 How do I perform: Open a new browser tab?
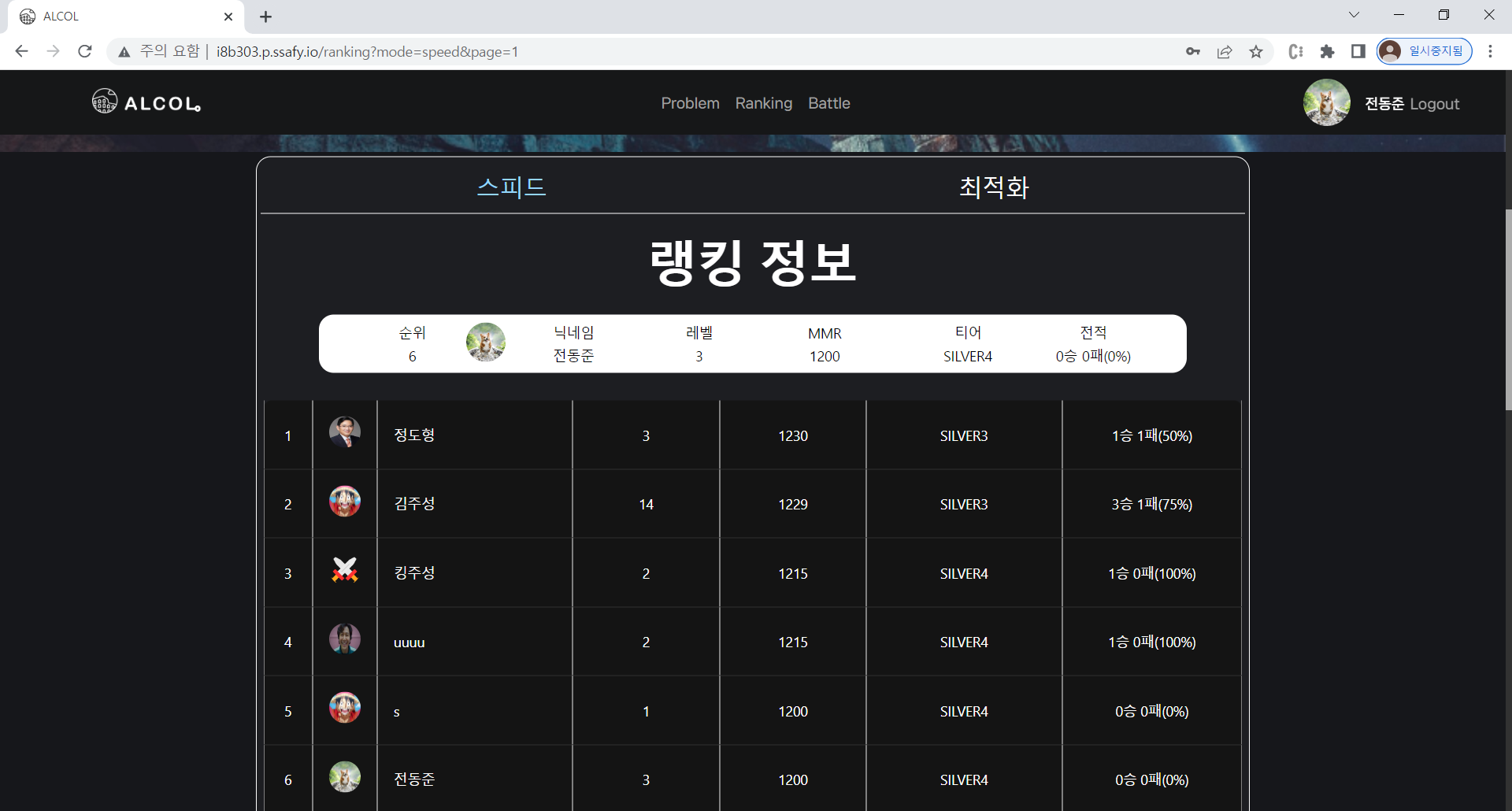click(265, 17)
